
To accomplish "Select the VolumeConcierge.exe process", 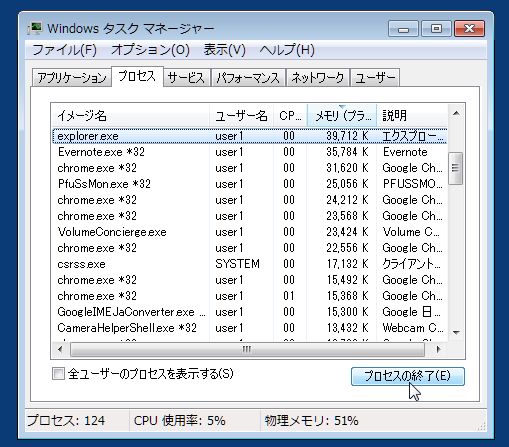I will [x=249, y=232].
